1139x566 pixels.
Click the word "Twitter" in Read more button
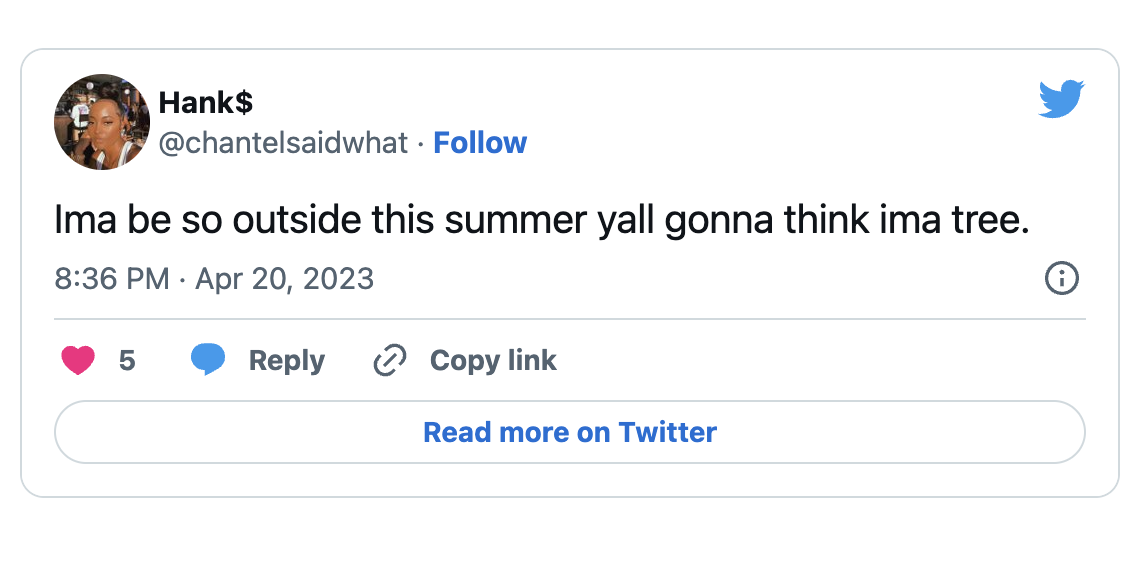click(x=667, y=432)
